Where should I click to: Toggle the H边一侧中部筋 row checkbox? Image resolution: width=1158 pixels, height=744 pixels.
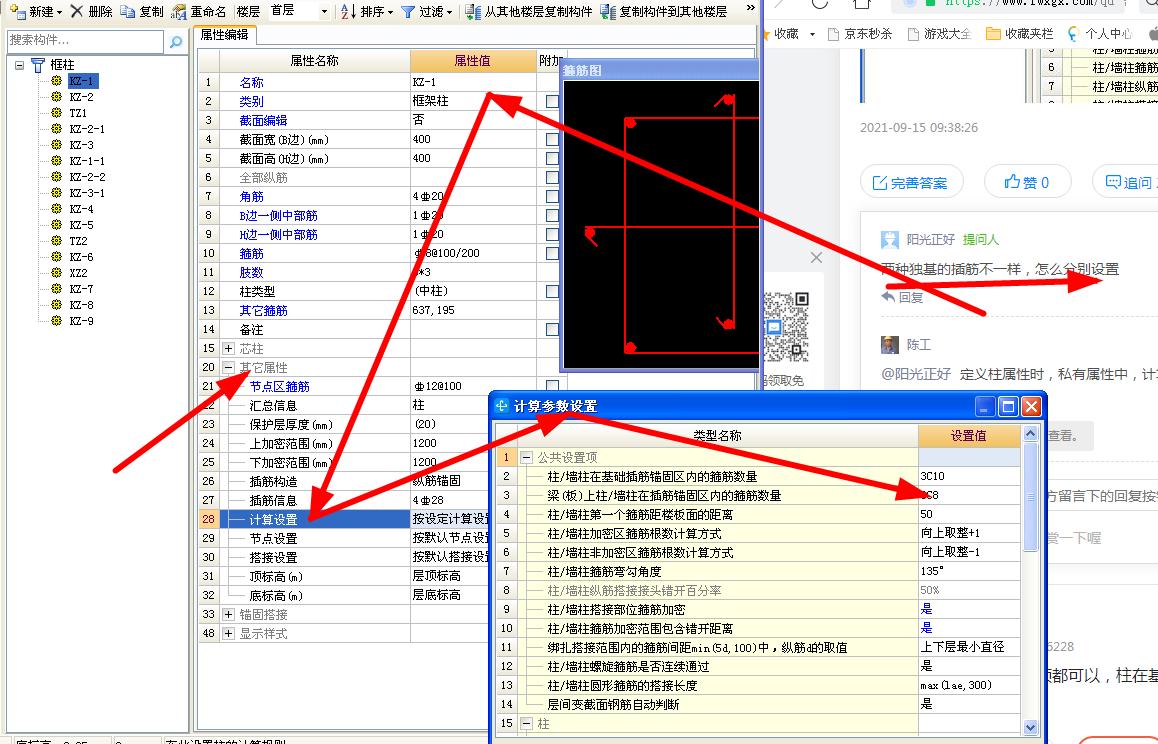coord(552,234)
